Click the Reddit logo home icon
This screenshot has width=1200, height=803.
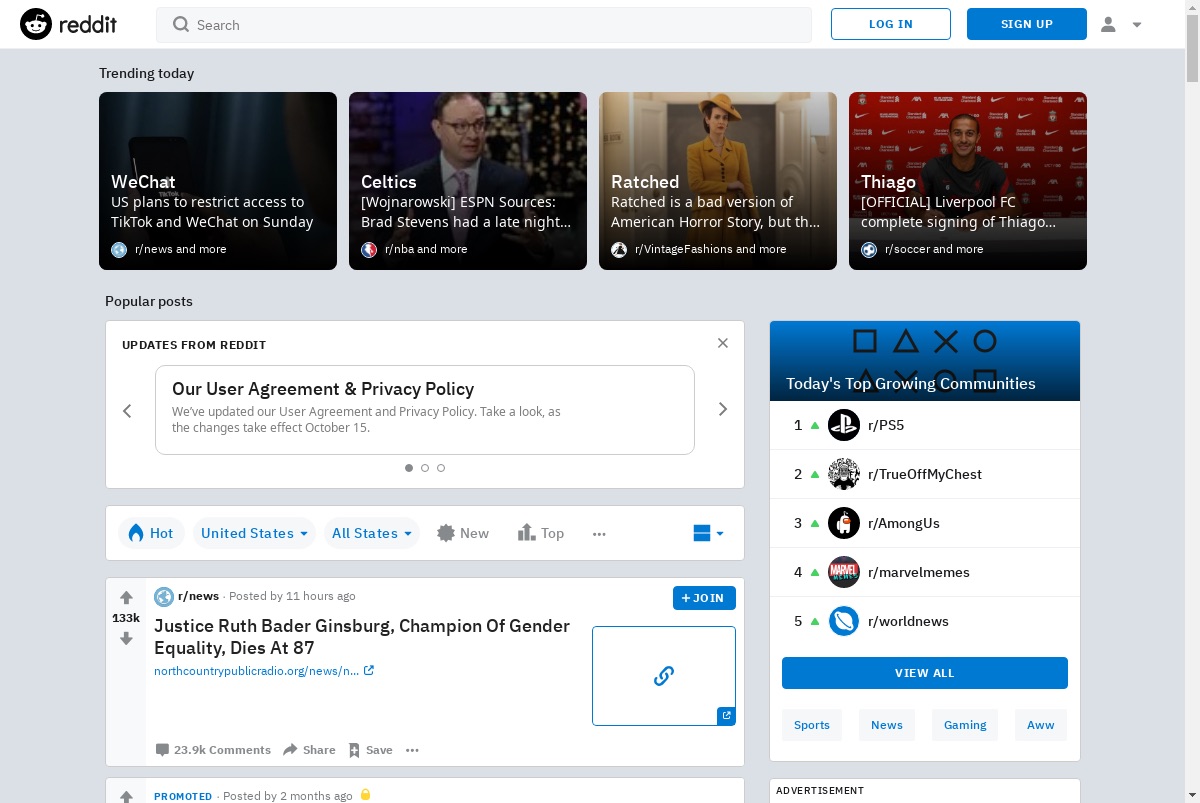point(36,24)
